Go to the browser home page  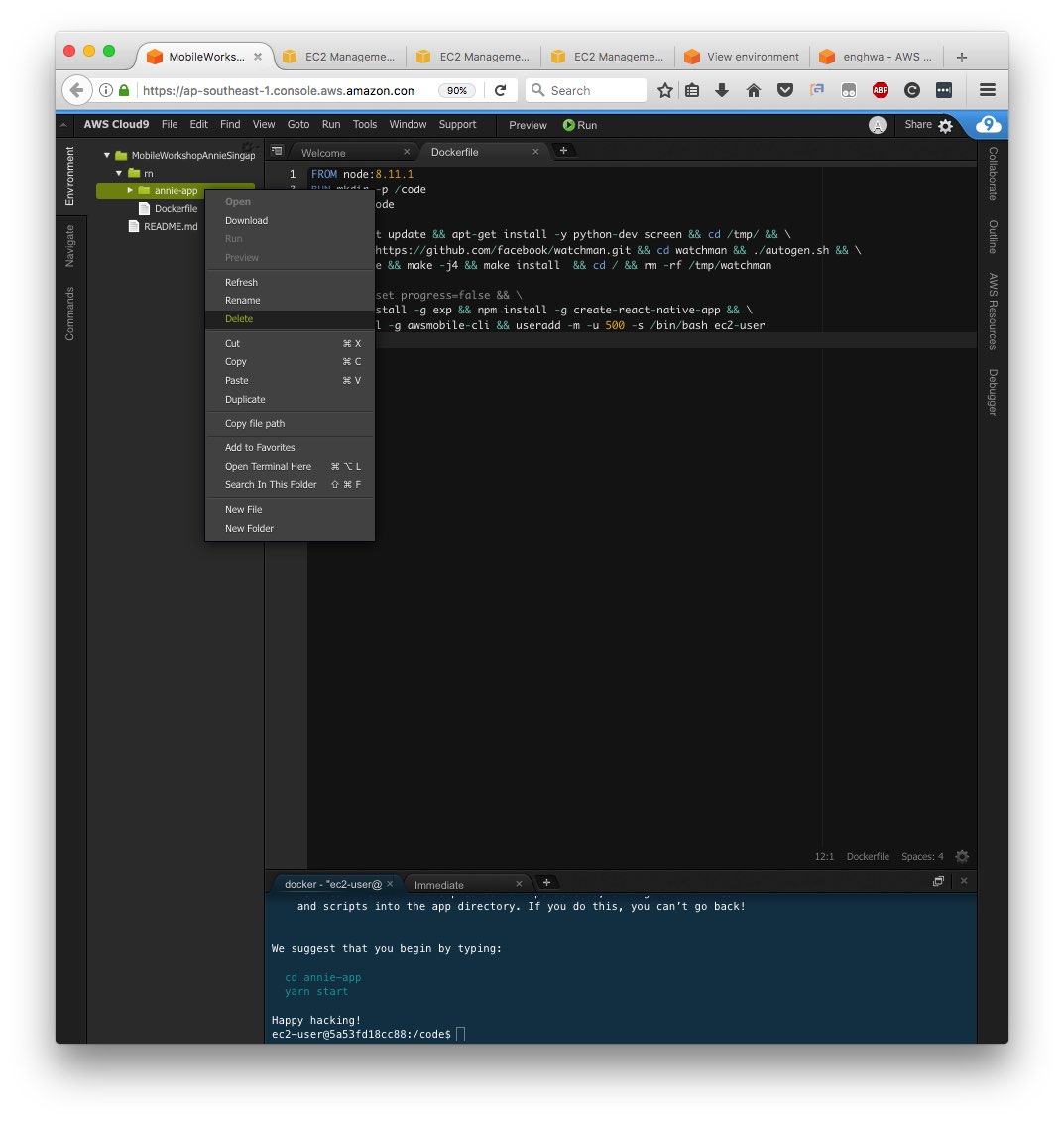754,90
